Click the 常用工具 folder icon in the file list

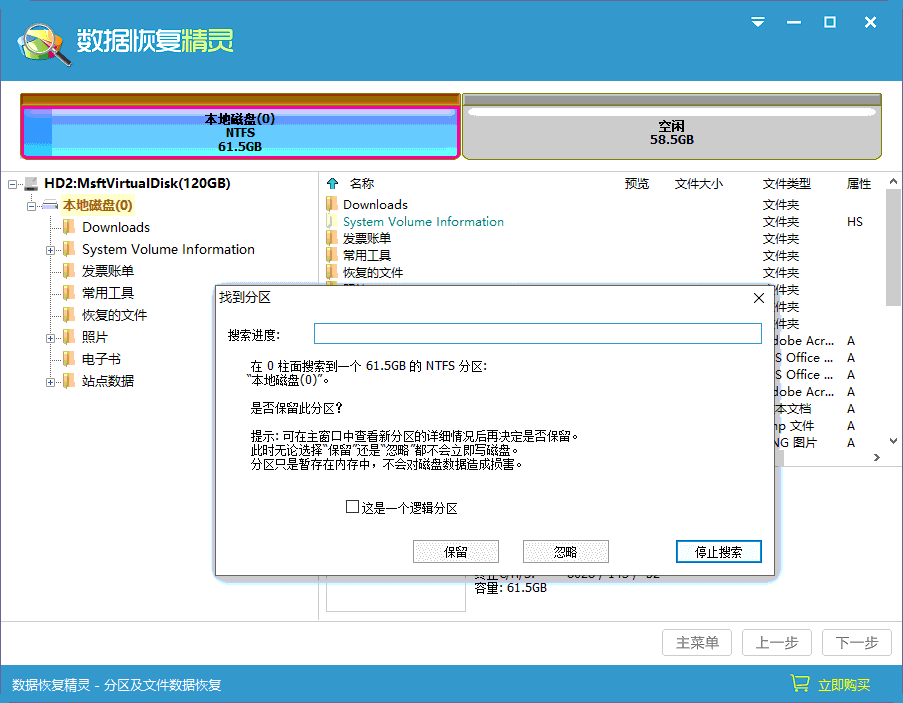click(x=334, y=255)
